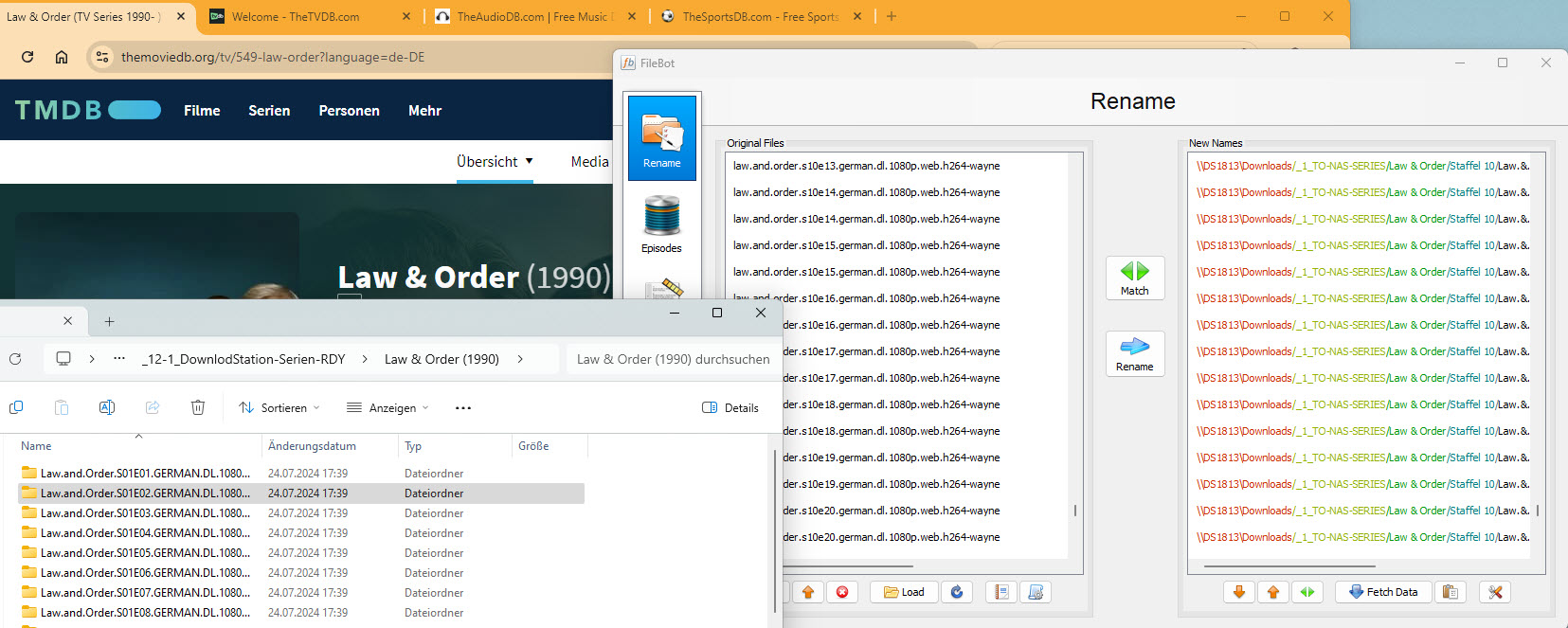This screenshot has width=1568, height=628.
Task: Move new name up under New Names
Action: pyautogui.click(x=1273, y=592)
